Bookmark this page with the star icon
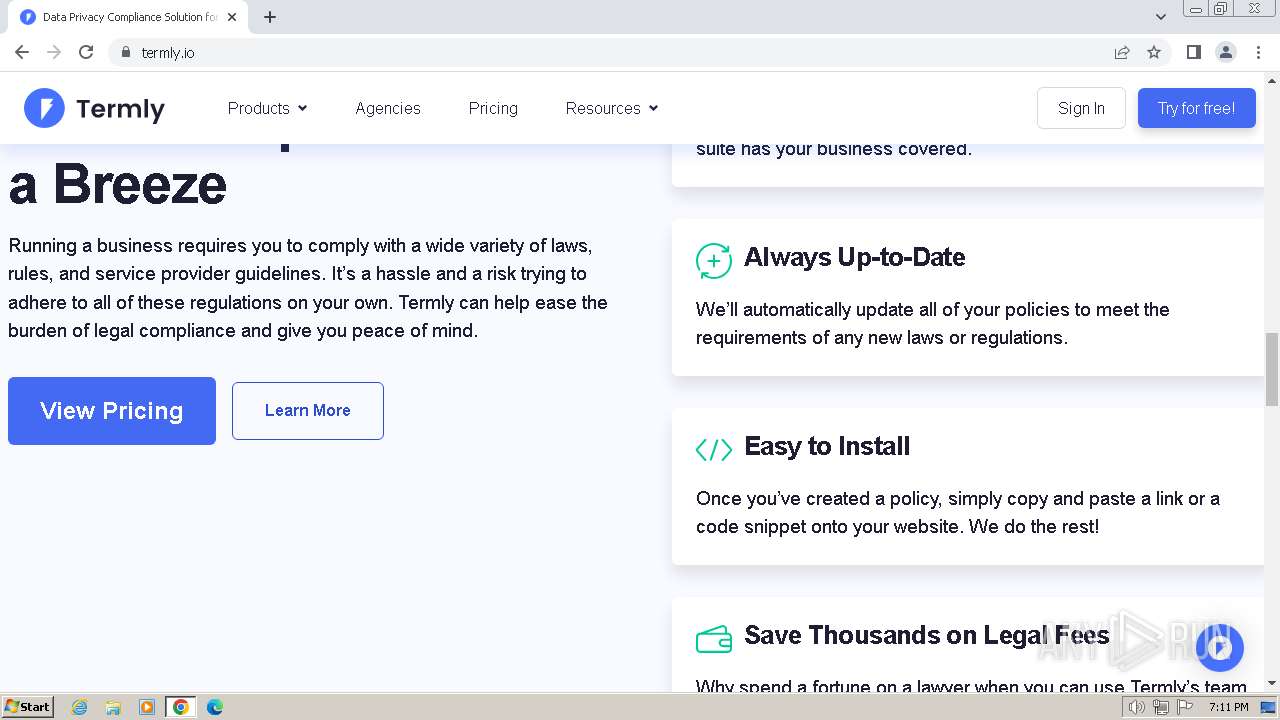The width and height of the screenshot is (1280, 720). click(x=1154, y=52)
